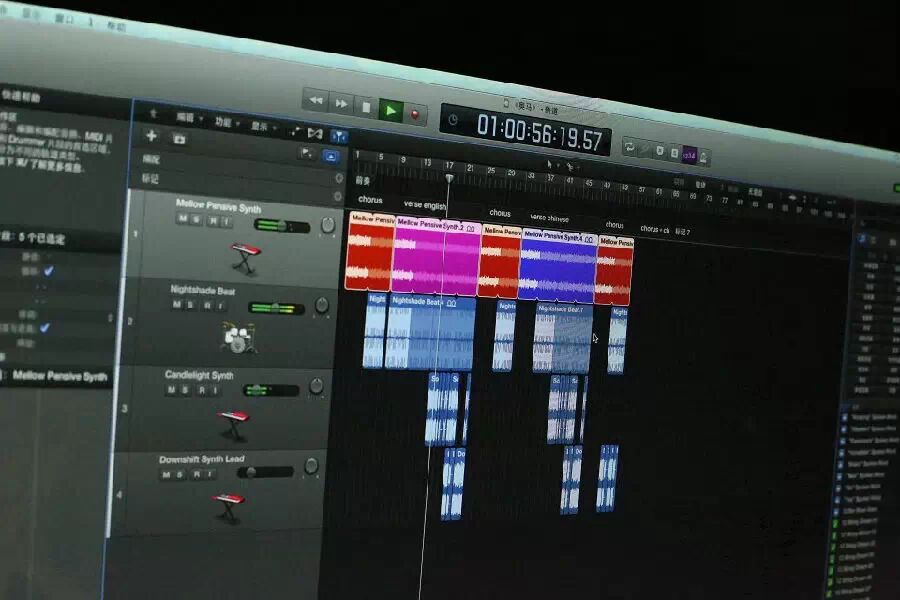Click the drum kit icon on Nightshade Beat

(x=238, y=336)
